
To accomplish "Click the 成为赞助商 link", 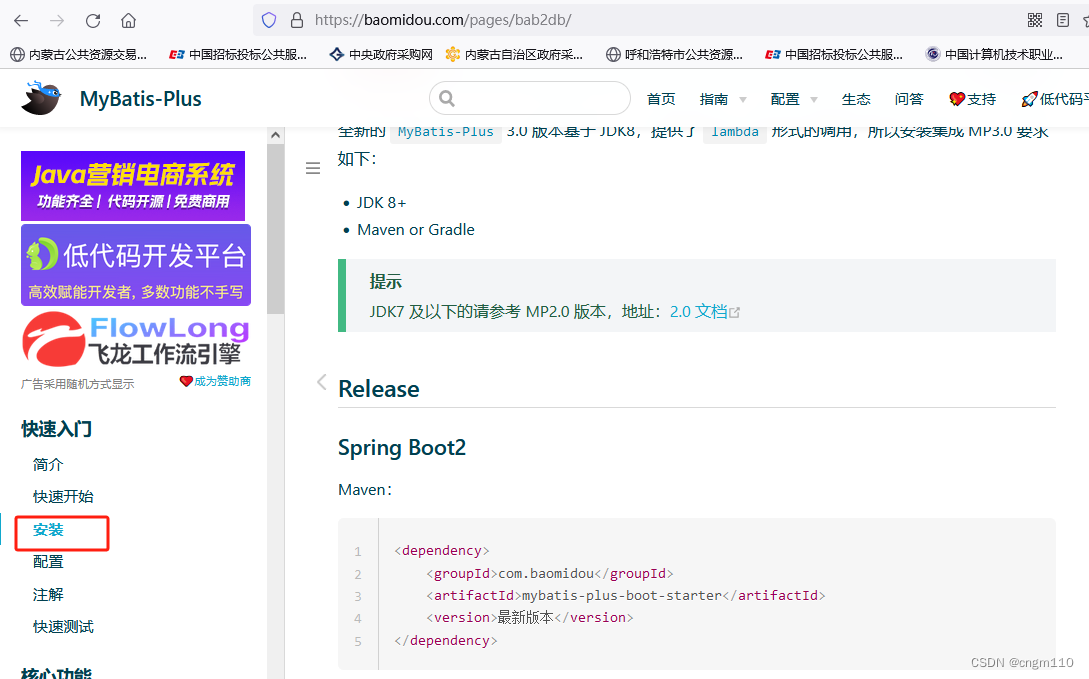I will (215, 381).
